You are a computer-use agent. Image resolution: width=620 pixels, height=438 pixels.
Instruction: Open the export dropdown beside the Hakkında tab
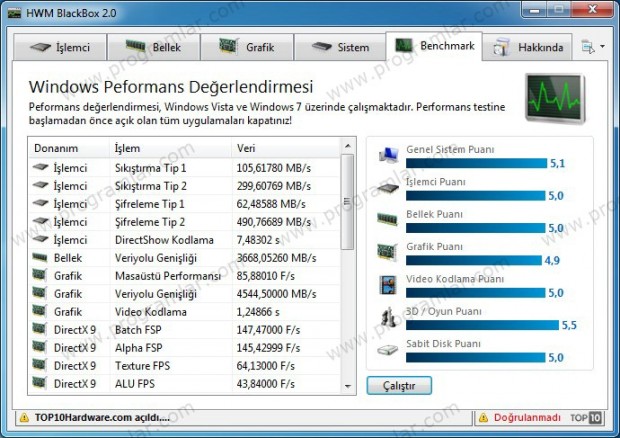tap(602, 47)
